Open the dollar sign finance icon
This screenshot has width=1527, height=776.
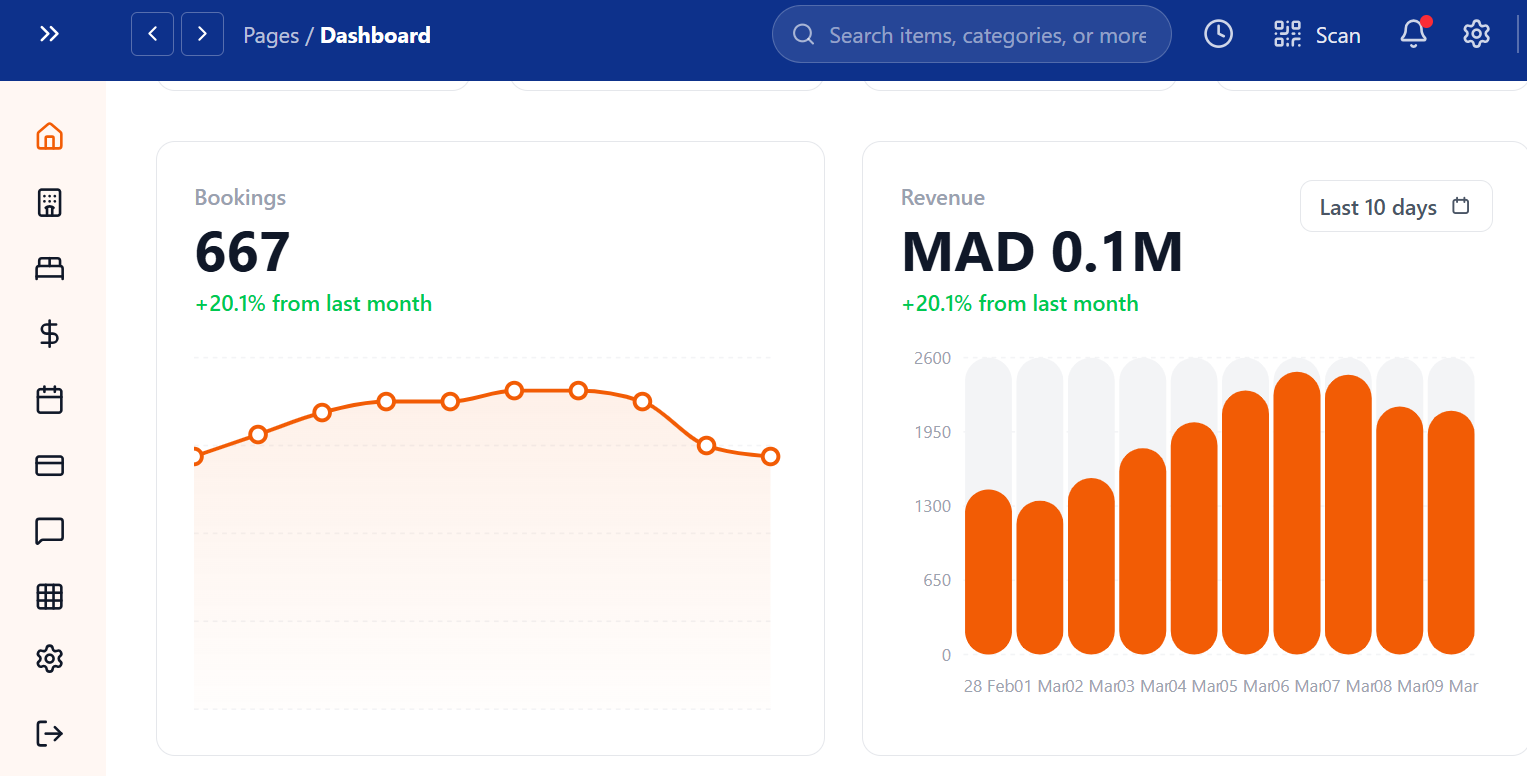[49, 334]
